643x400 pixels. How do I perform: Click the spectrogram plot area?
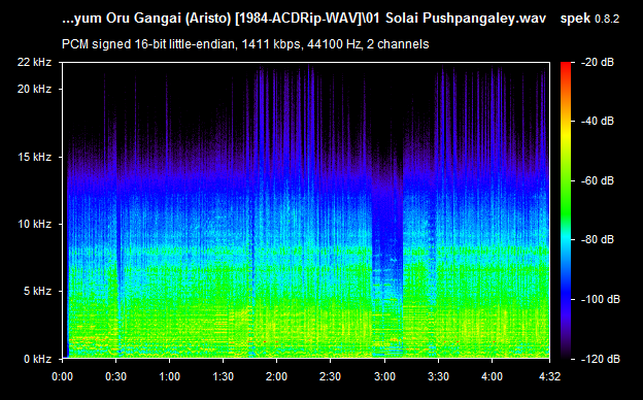306,210
